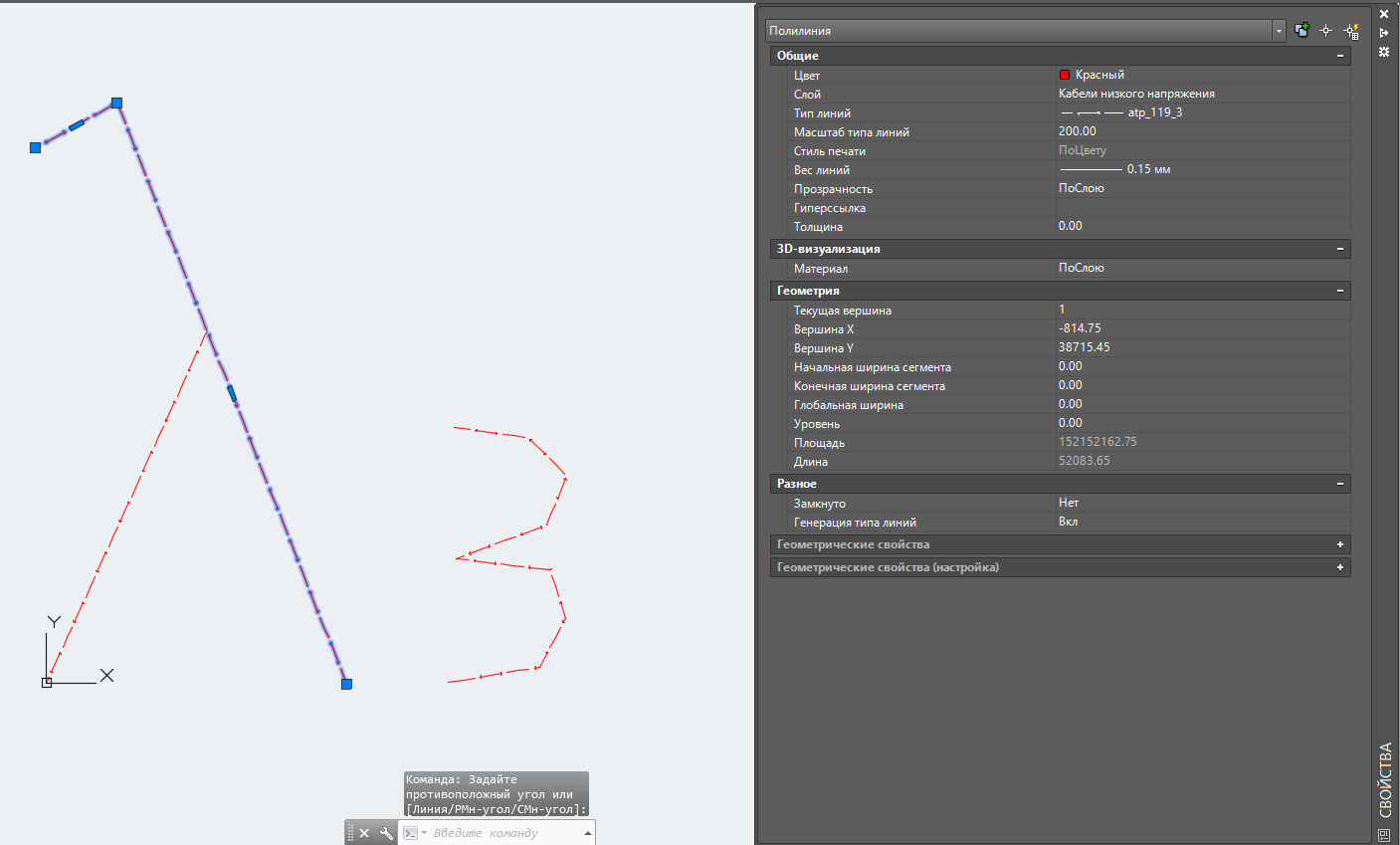
Task: Click Площадь value 152152162.75
Action: [x=1098, y=442]
